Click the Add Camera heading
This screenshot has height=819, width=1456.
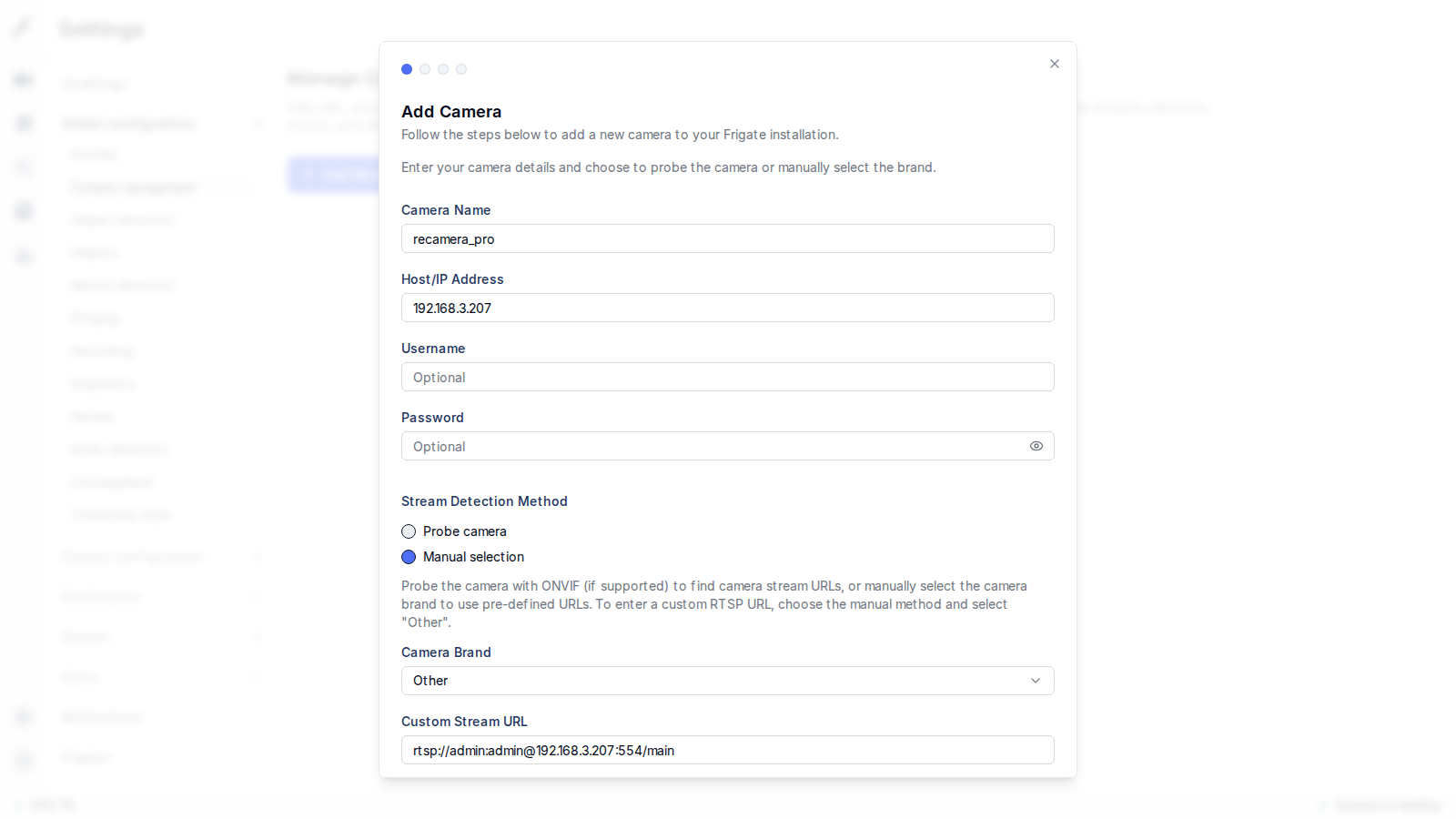[451, 112]
